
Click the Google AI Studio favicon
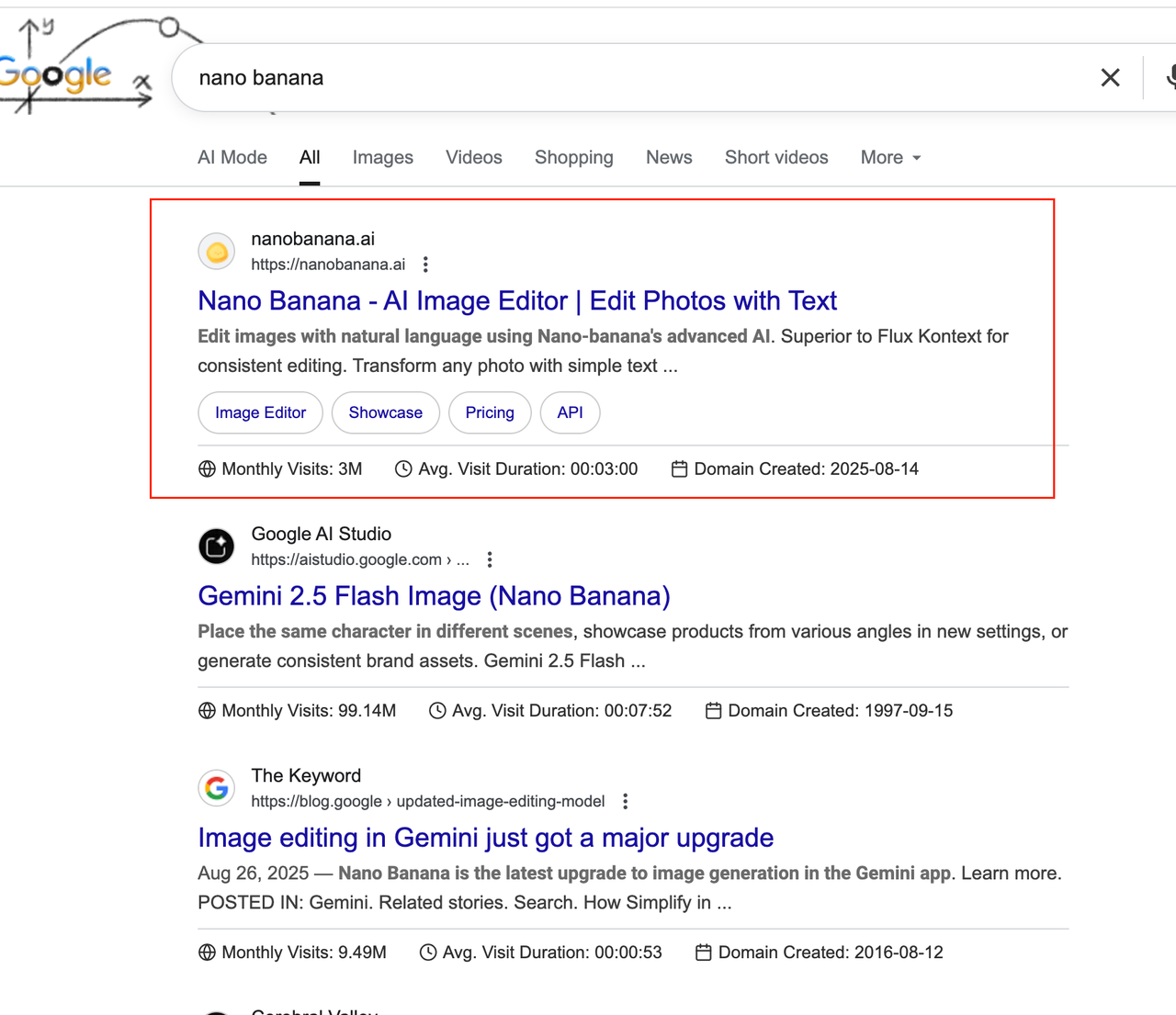pos(217,547)
